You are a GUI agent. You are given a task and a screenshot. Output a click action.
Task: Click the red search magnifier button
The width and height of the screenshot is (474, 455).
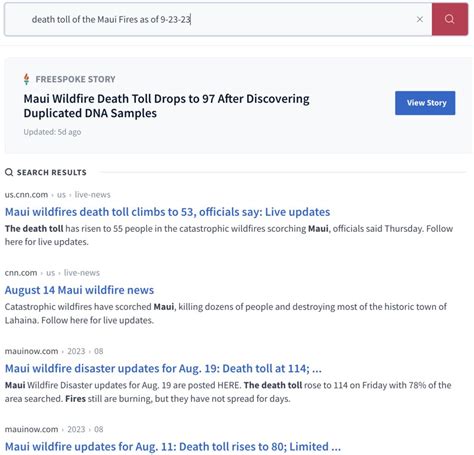(x=450, y=19)
